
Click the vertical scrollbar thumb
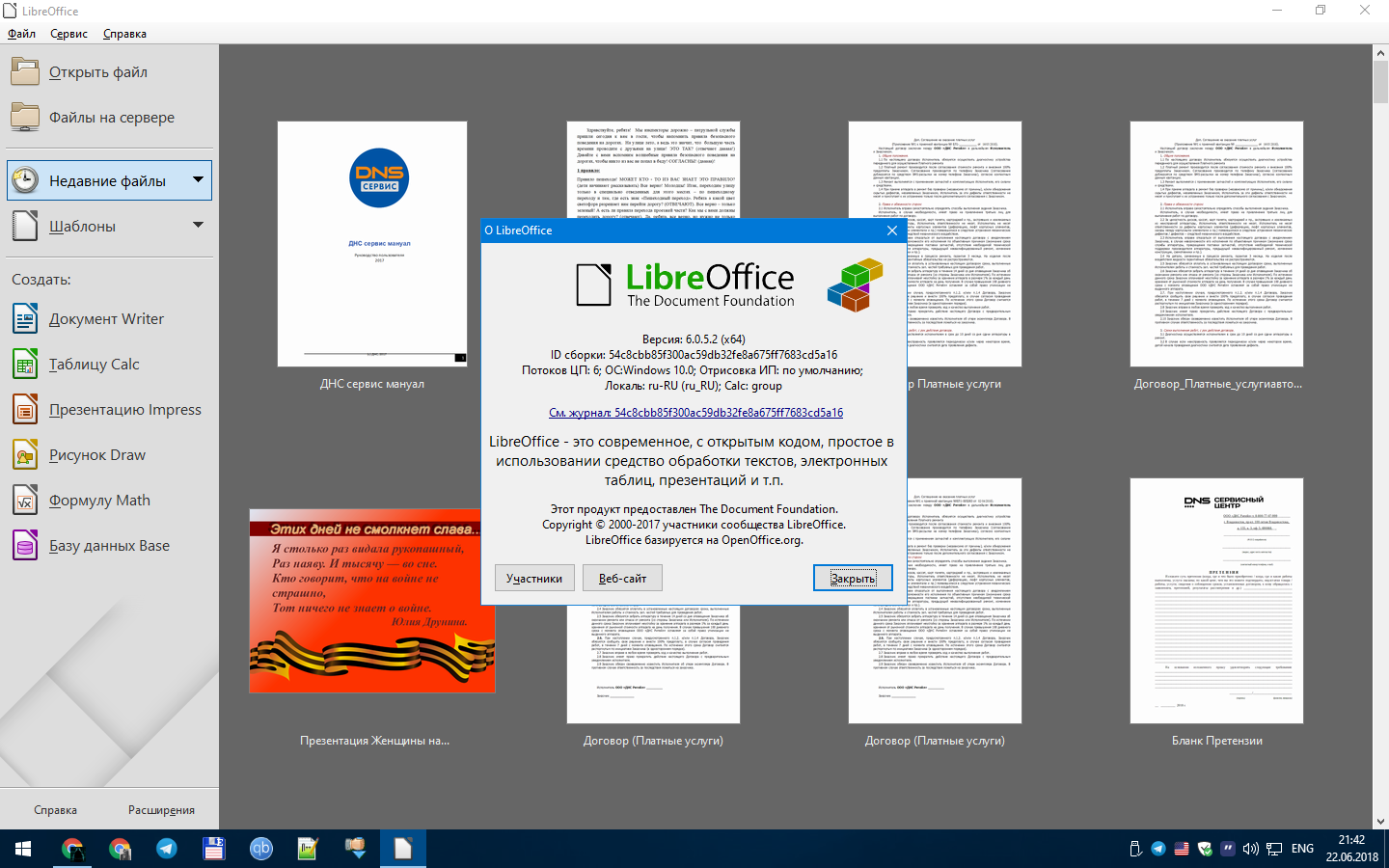[1380, 82]
